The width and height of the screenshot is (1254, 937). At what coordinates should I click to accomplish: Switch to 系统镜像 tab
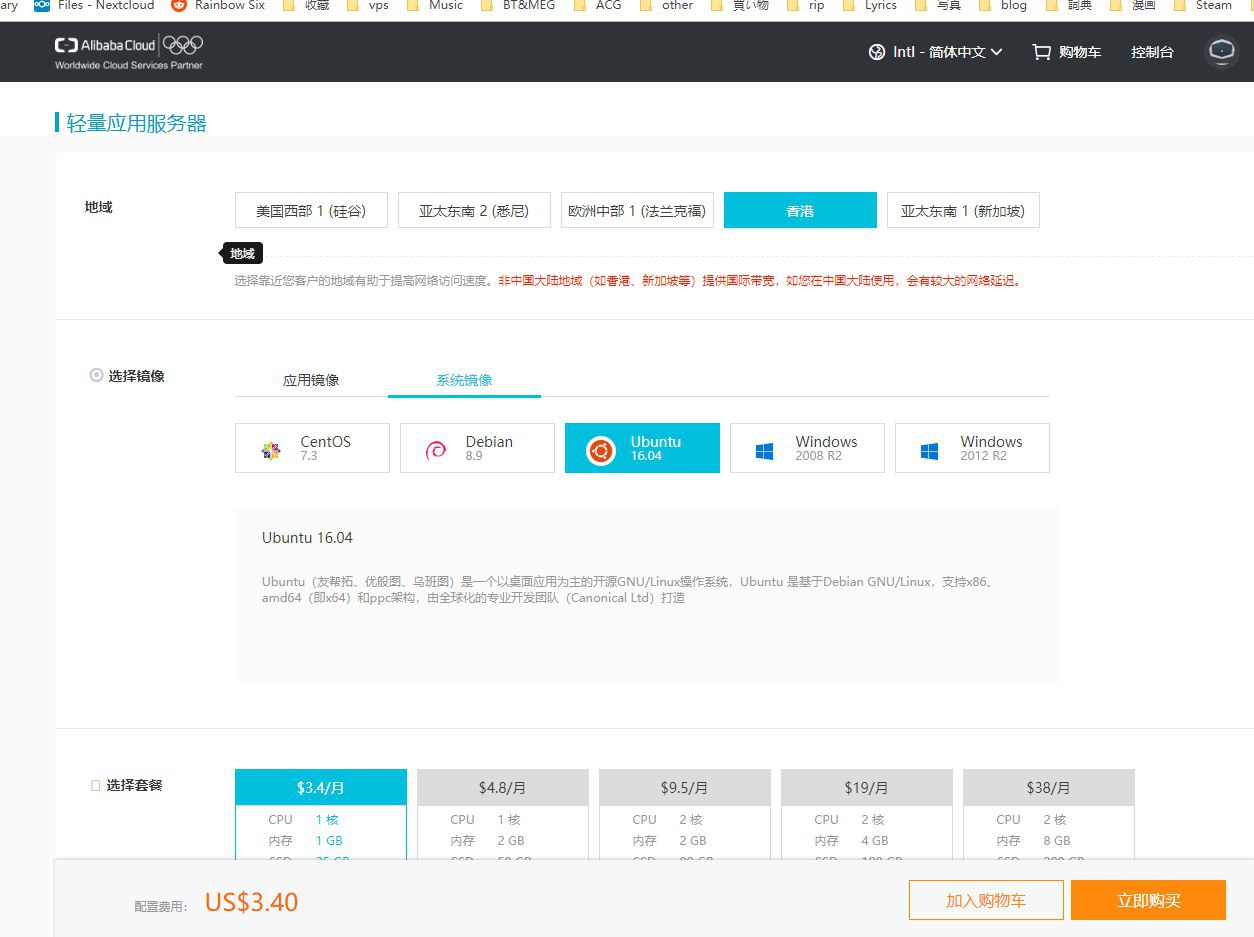click(x=464, y=380)
